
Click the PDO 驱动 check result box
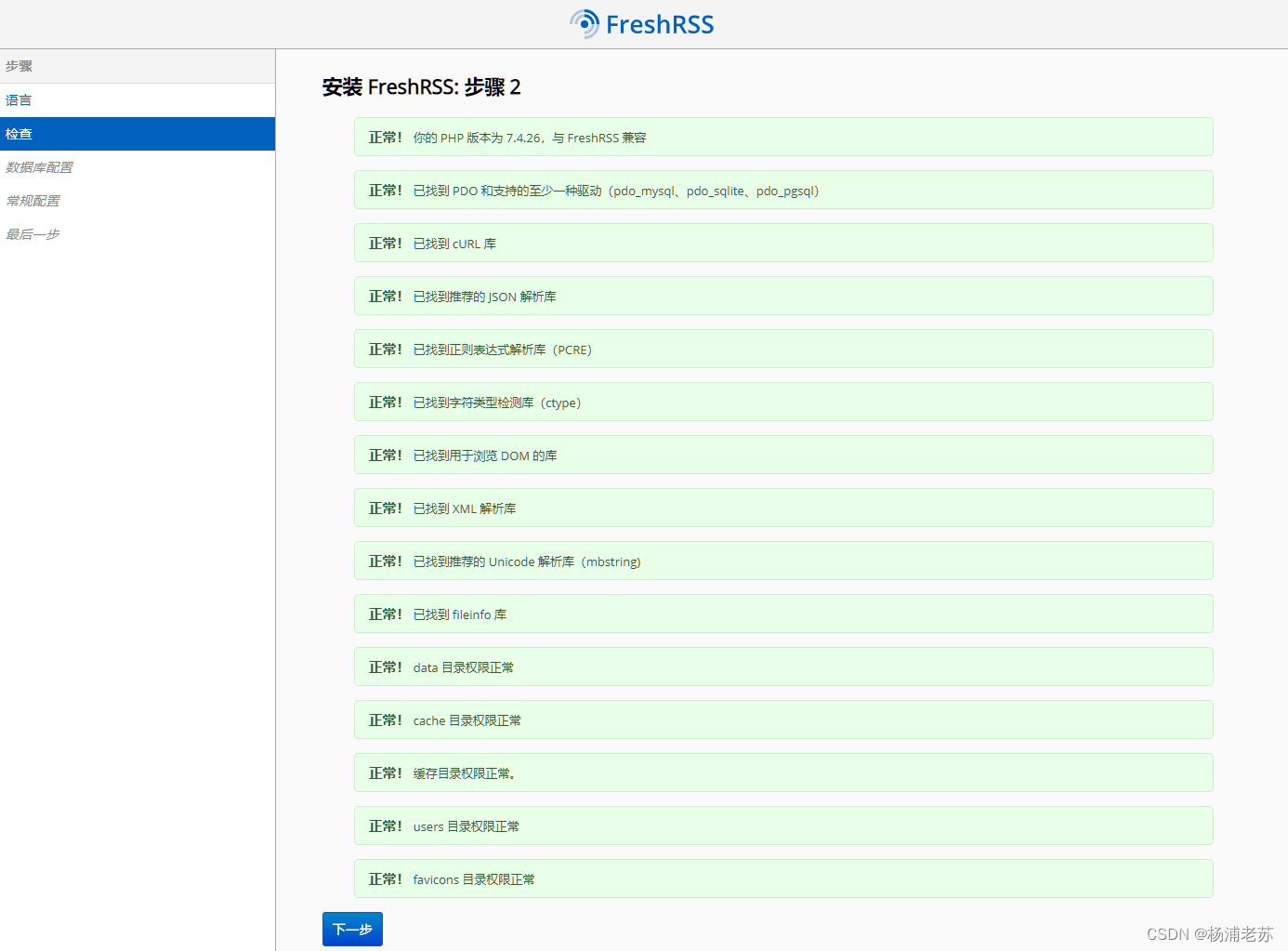point(783,190)
